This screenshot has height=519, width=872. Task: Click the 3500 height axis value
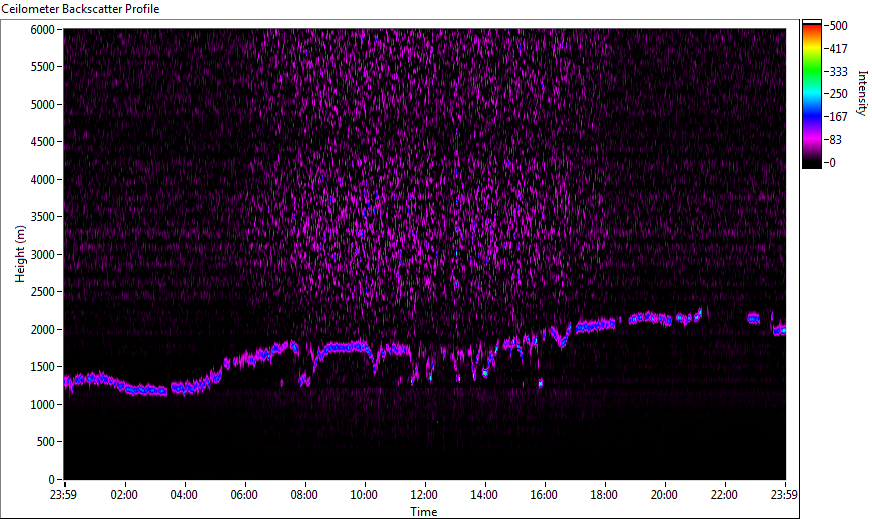pyautogui.click(x=42, y=217)
